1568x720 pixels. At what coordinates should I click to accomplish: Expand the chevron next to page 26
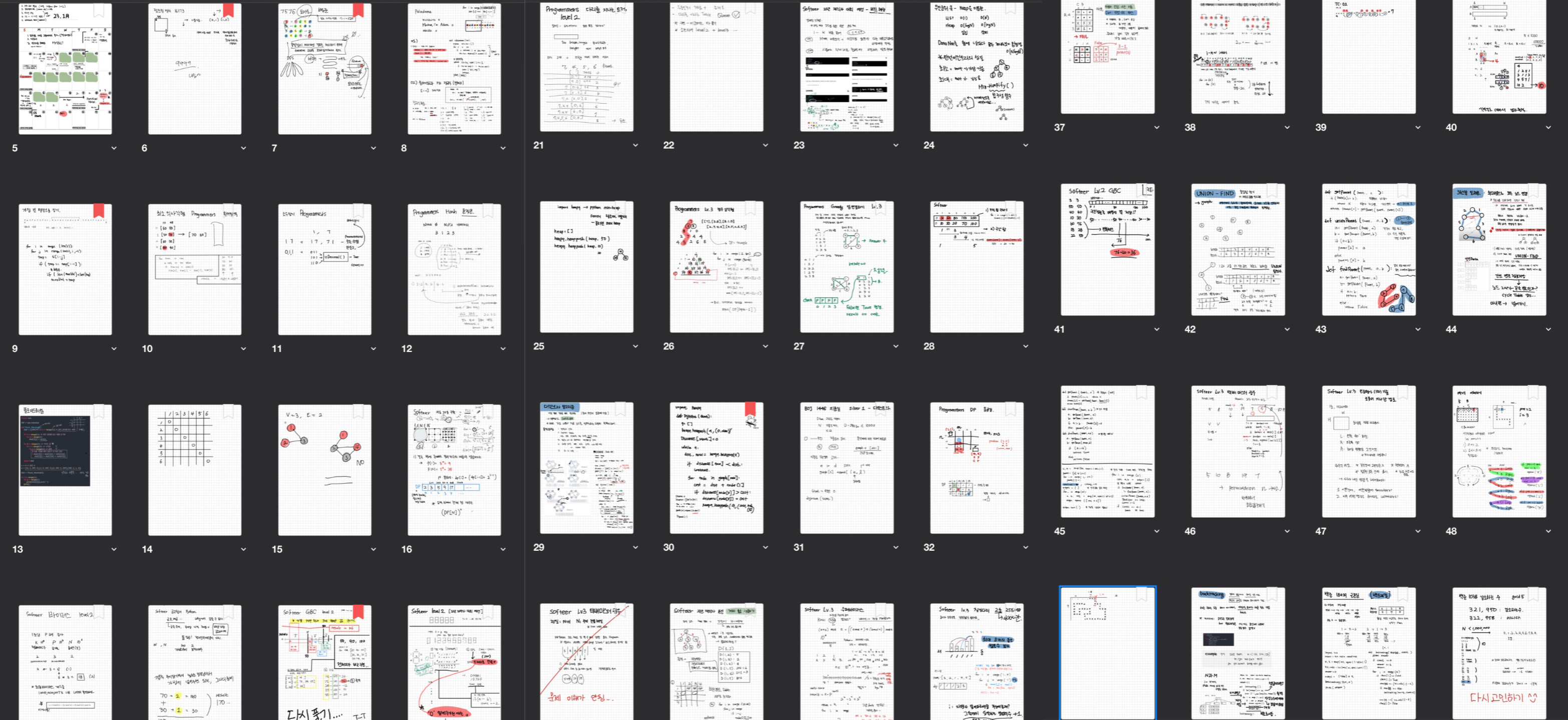[765, 346]
